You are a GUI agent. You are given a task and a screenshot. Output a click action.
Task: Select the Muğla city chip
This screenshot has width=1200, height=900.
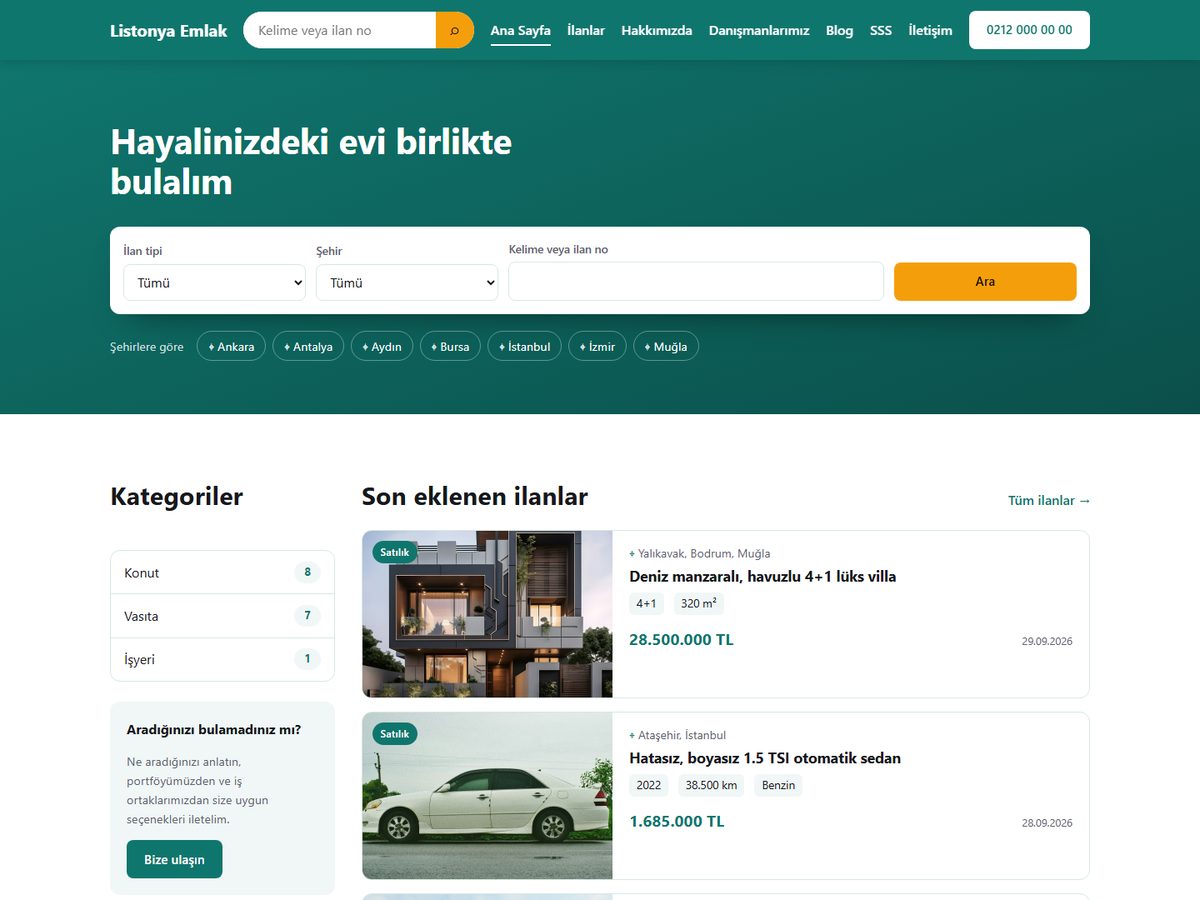(x=666, y=346)
